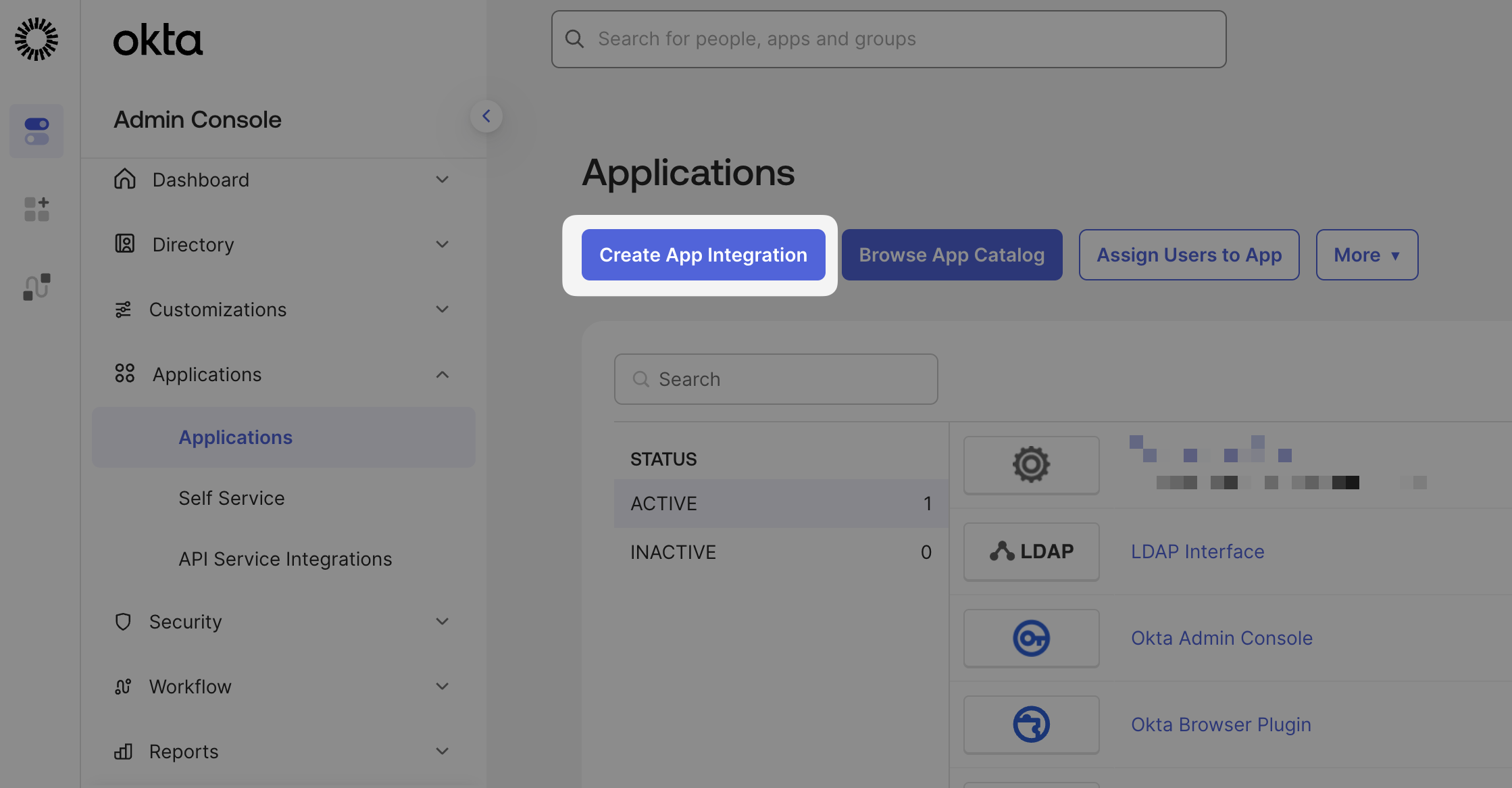Viewport: 1512px width, 788px height.
Task: Click the key icon next to Okta Admin Console
Action: pos(1030,637)
